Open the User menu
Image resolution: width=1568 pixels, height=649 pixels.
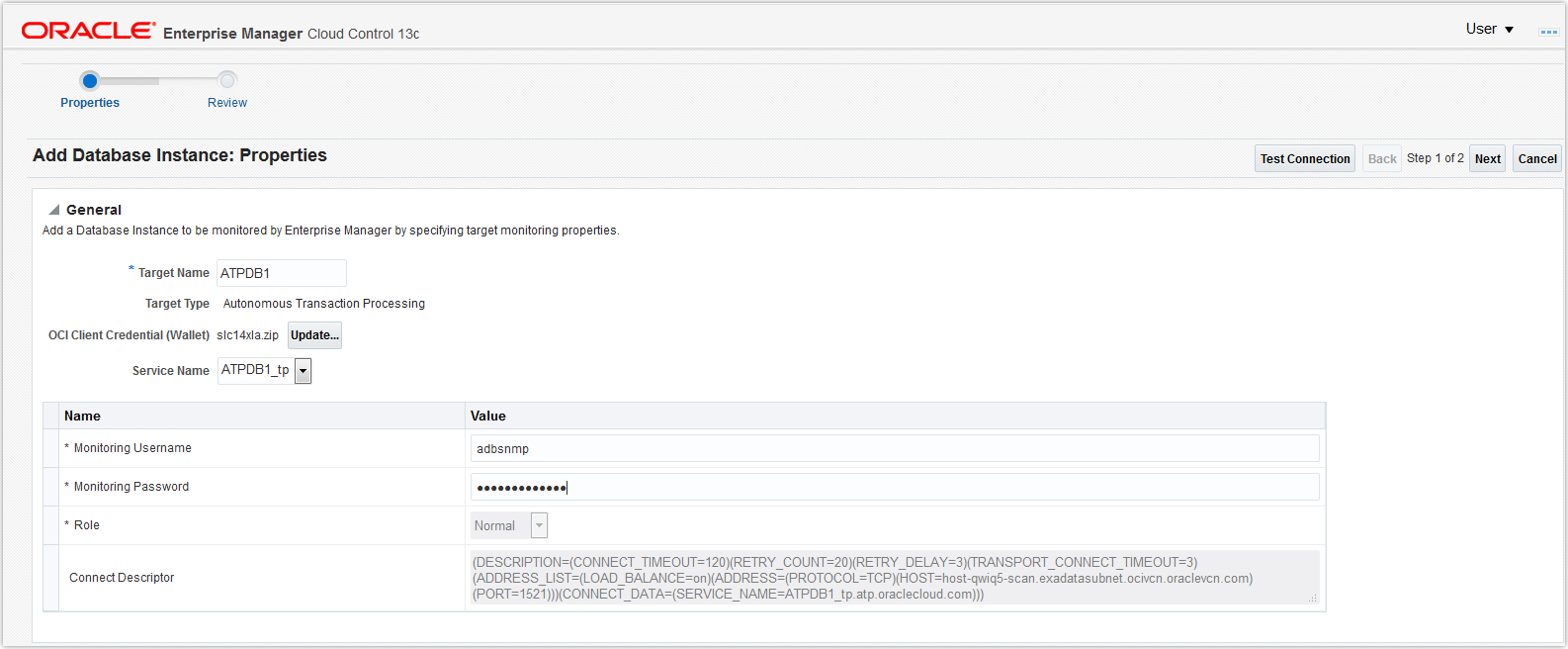[1490, 29]
